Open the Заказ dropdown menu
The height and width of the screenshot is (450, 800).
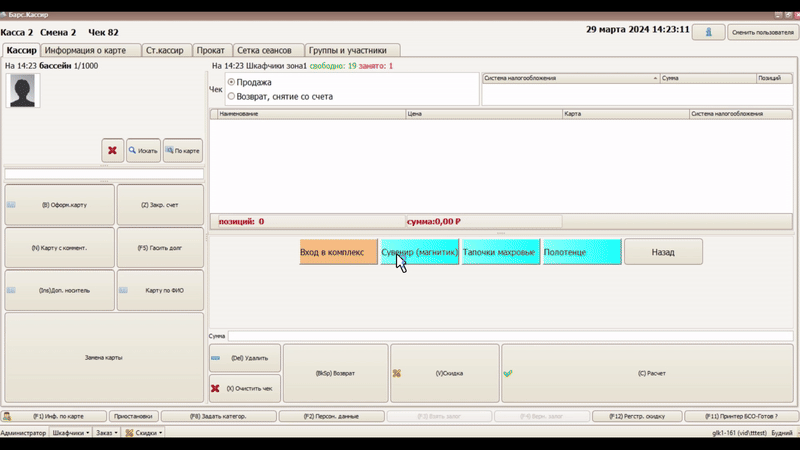pos(107,433)
